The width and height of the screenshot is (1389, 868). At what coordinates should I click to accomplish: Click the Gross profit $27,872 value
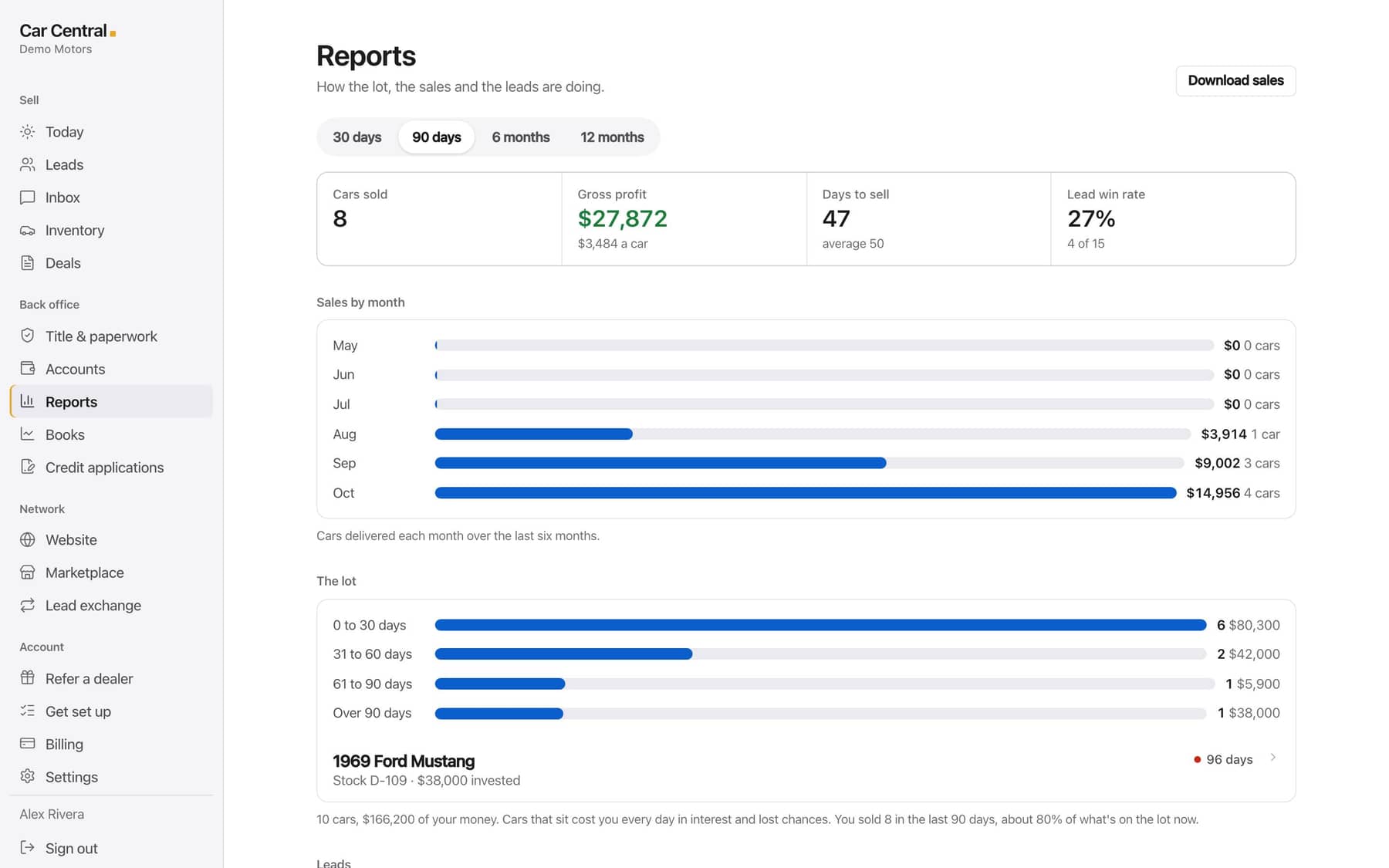pos(622,219)
